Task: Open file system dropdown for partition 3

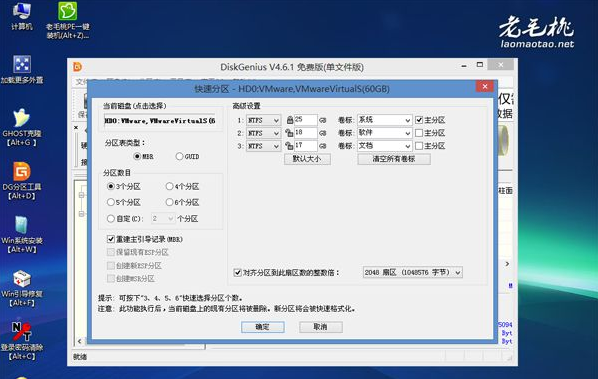Action: click(264, 146)
